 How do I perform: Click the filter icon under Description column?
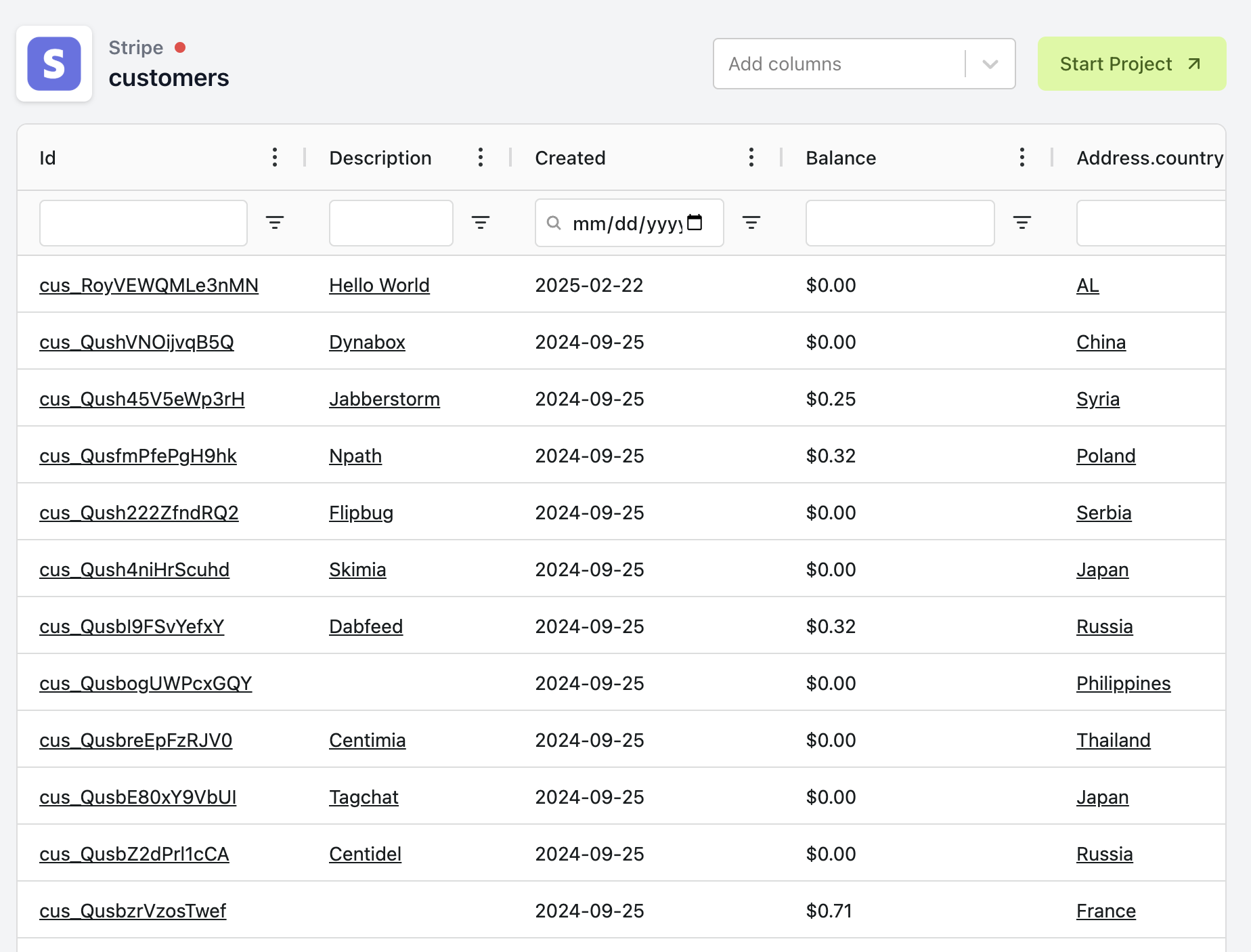click(481, 222)
